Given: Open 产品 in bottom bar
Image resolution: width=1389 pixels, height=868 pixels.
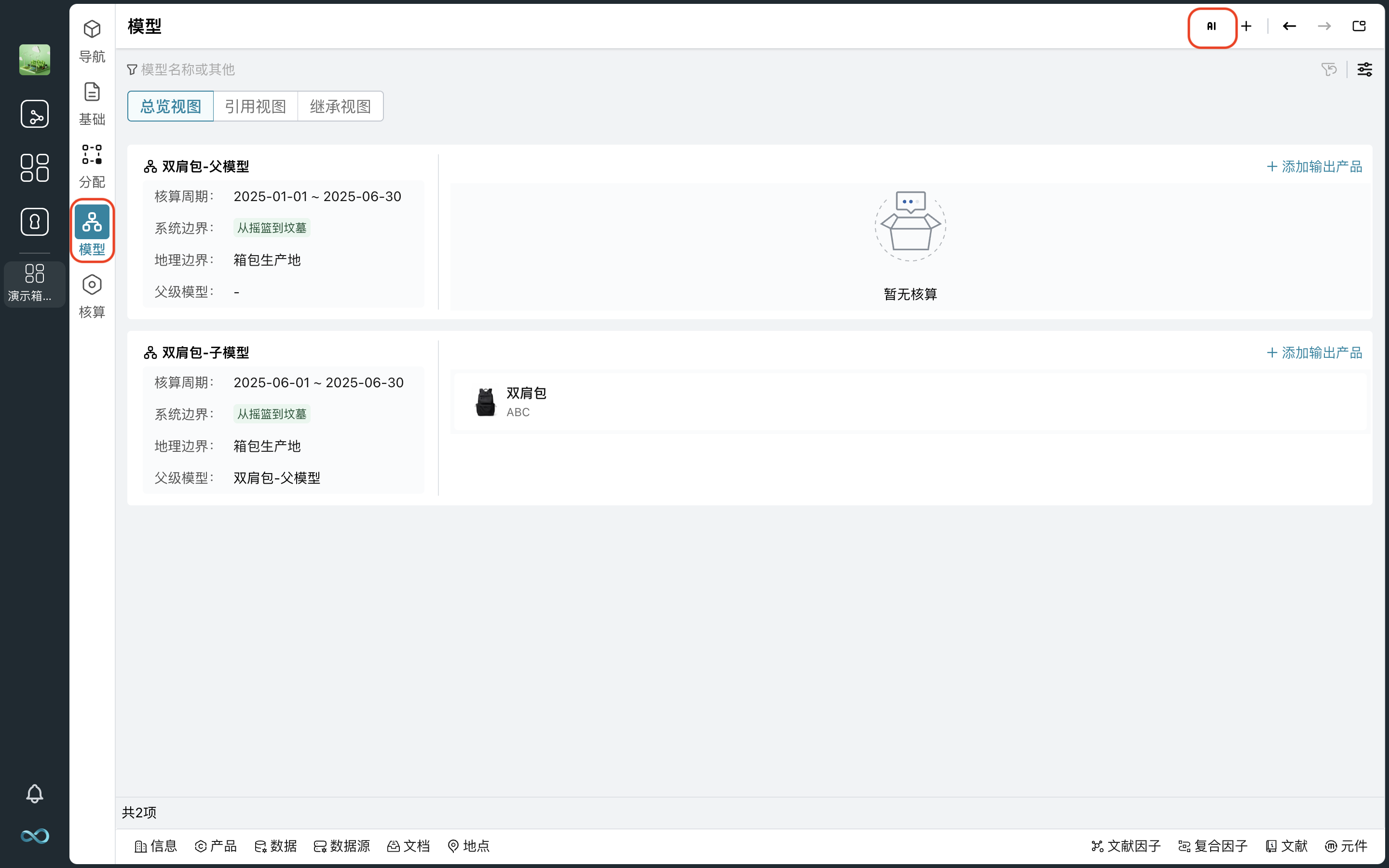Looking at the screenshot, I should click(216, 846).
